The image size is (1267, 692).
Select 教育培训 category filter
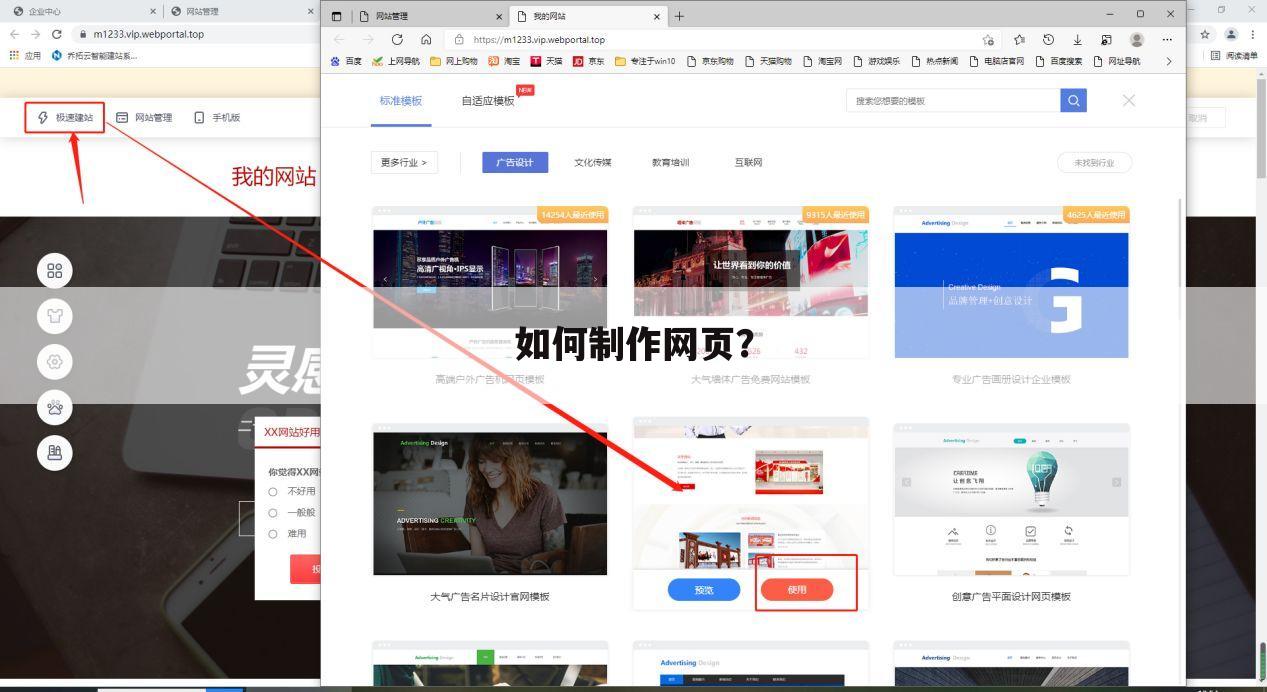(x=671, y=162)
